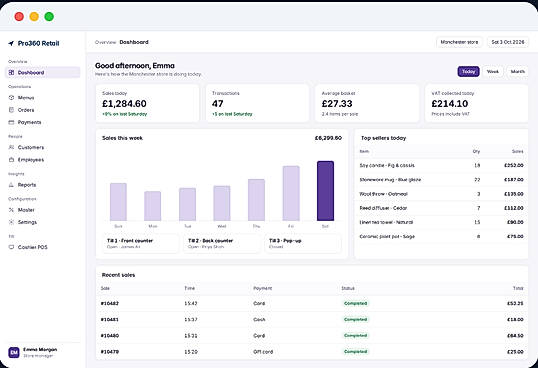
Task: Select the Tuesday bar in sales chart
Action: (187, 204)
